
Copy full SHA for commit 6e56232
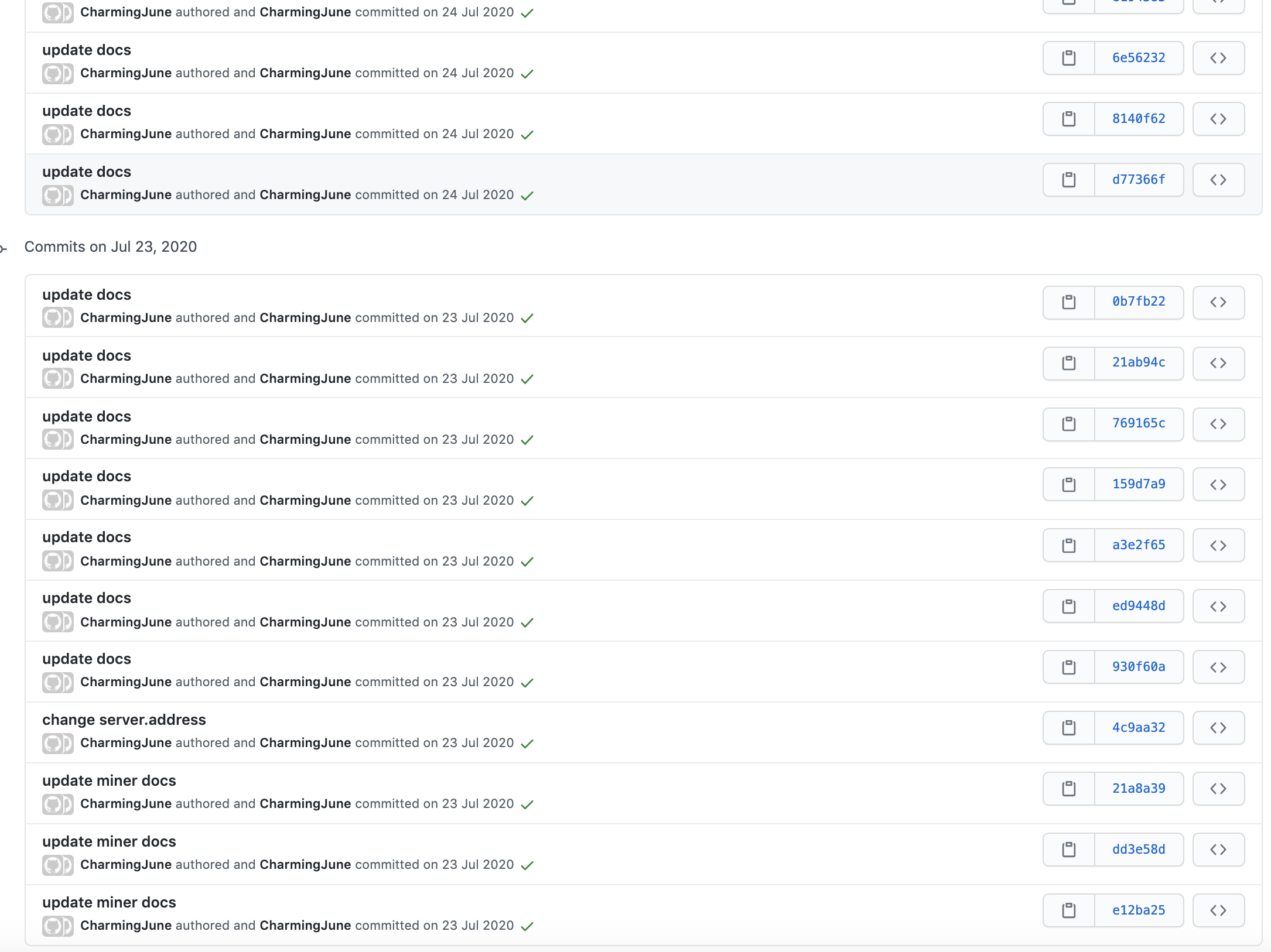pos(1068,58)
